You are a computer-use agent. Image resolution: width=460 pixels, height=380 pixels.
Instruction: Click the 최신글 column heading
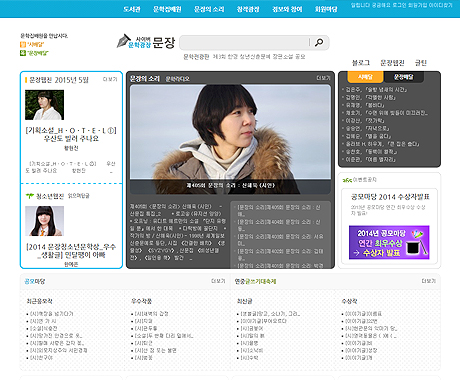tap(244, 301)
